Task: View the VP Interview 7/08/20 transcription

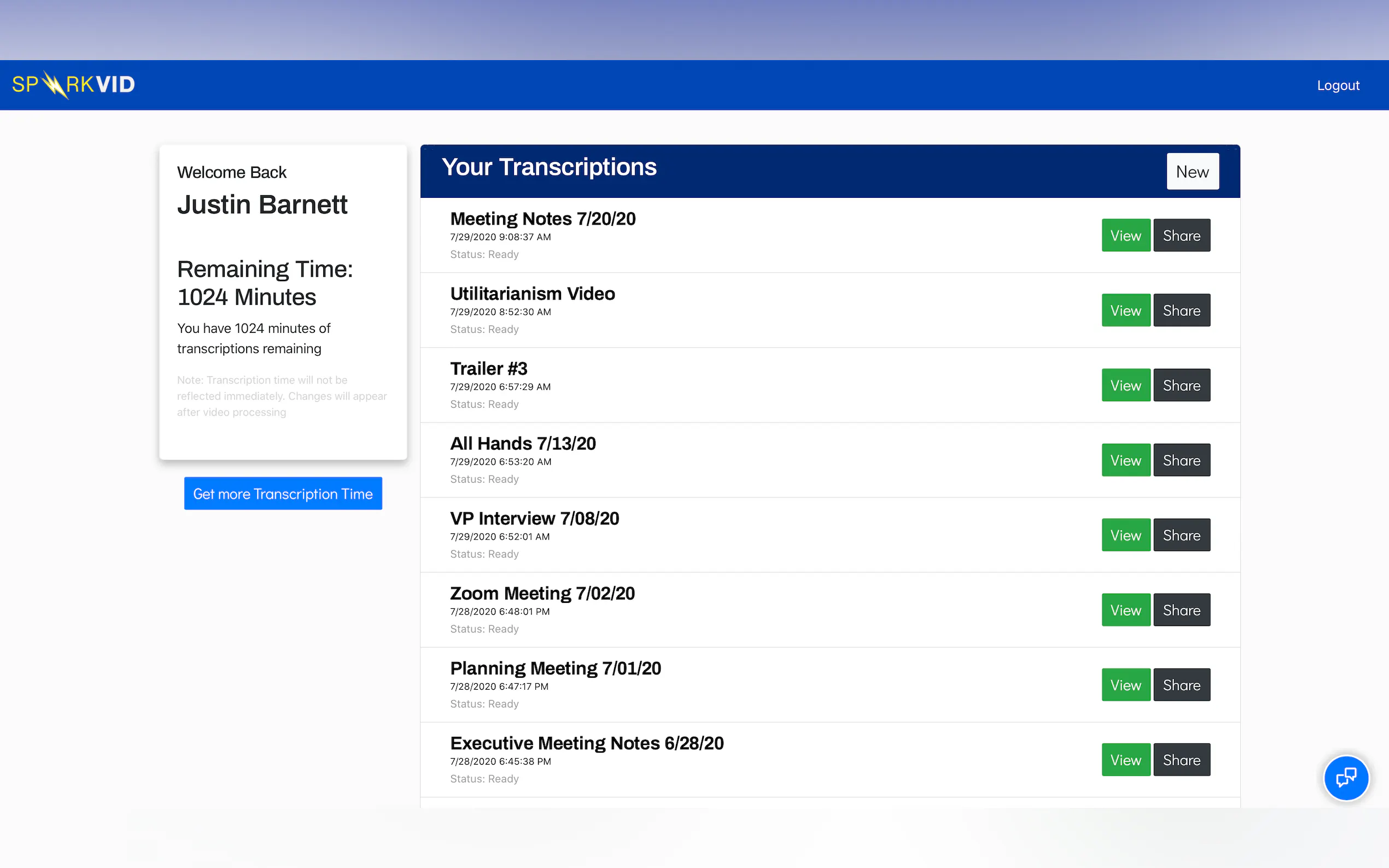Action: (1125, 535)
